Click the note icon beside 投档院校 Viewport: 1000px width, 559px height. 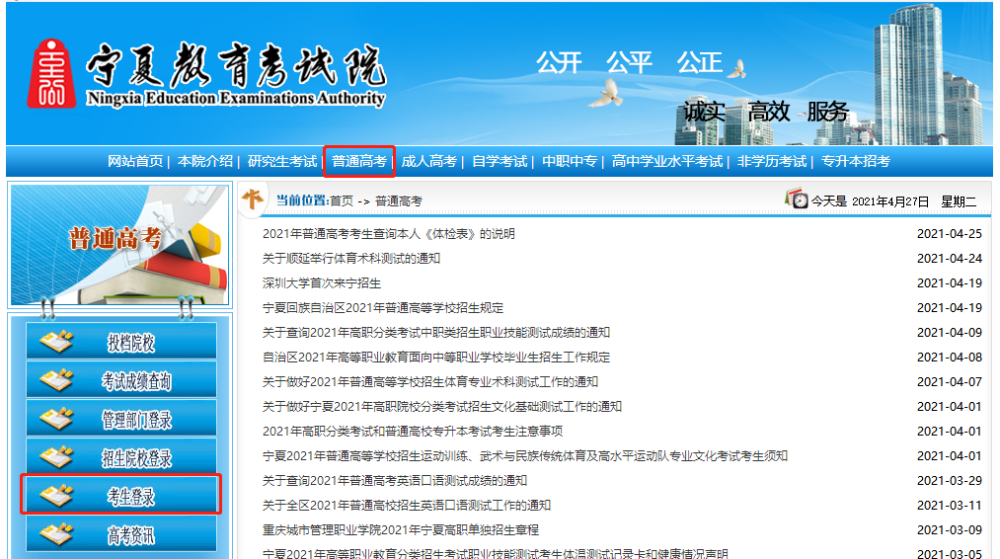(x=56, y=342)
